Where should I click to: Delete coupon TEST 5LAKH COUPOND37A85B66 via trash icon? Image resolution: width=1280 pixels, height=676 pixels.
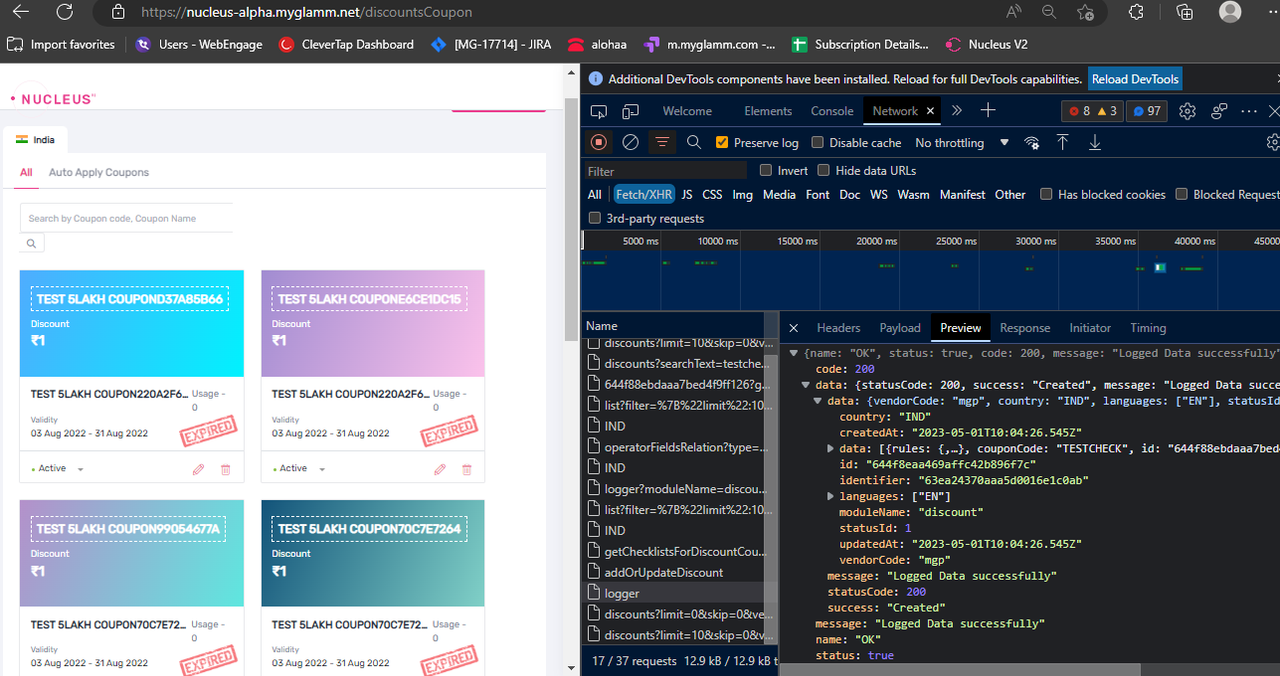pyautogui.click(x=225, y=469)
